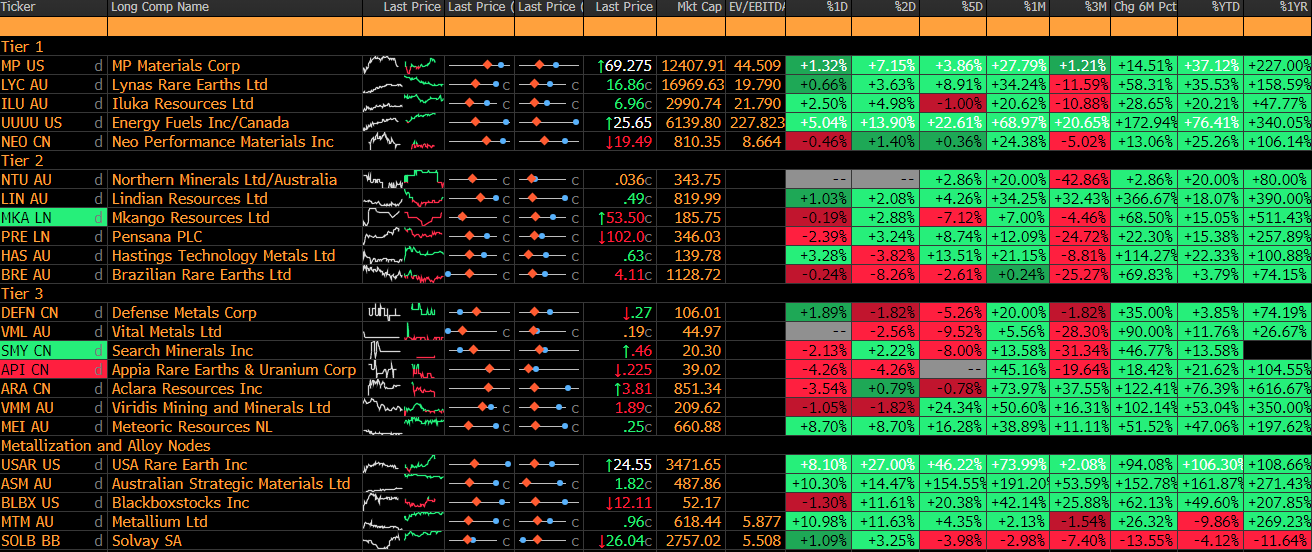Open Pensana PLC company name
This screenshot has height=552, width=1312.
[157, 237]
